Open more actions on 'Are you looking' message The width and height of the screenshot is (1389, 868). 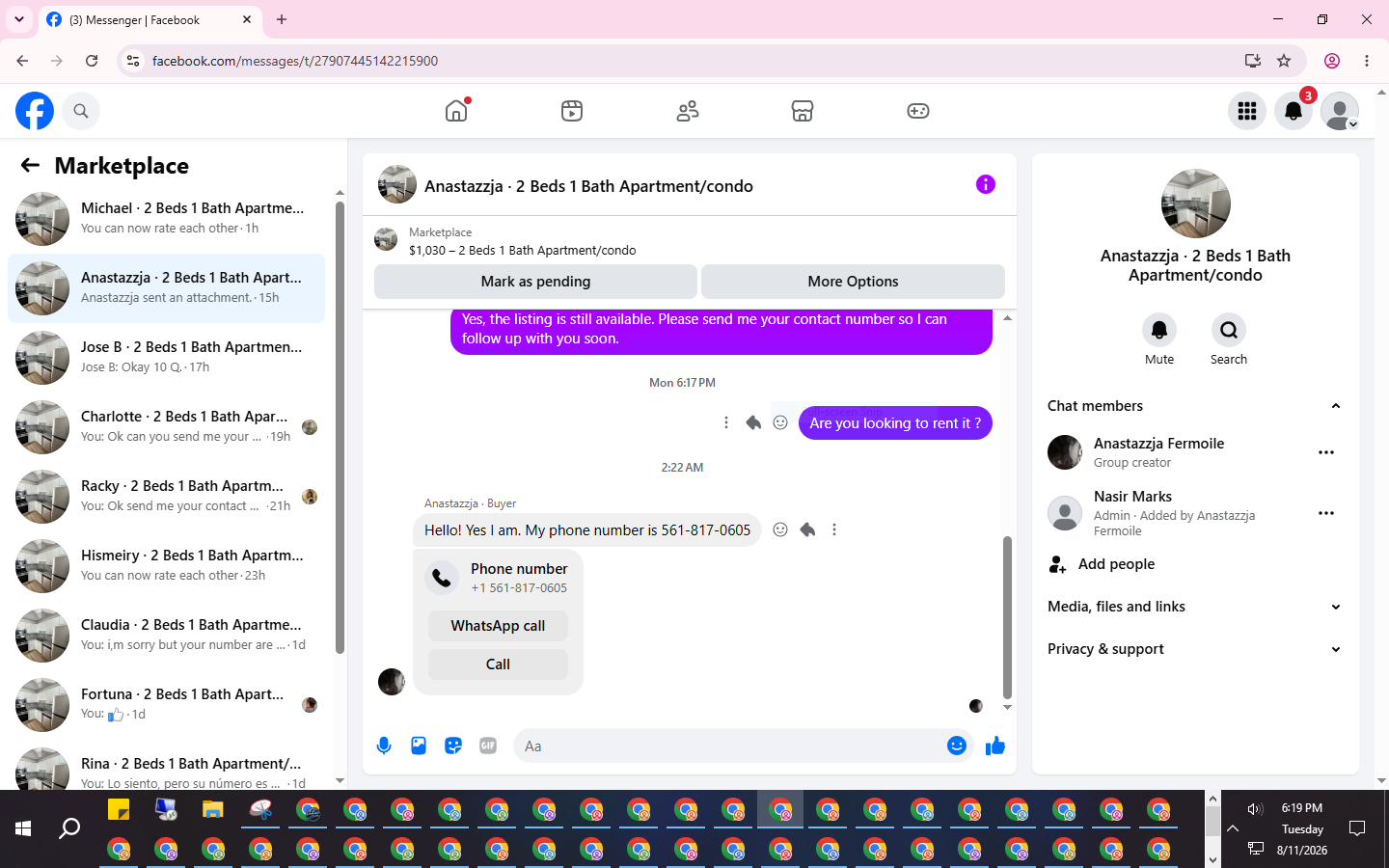coord(726,422)
